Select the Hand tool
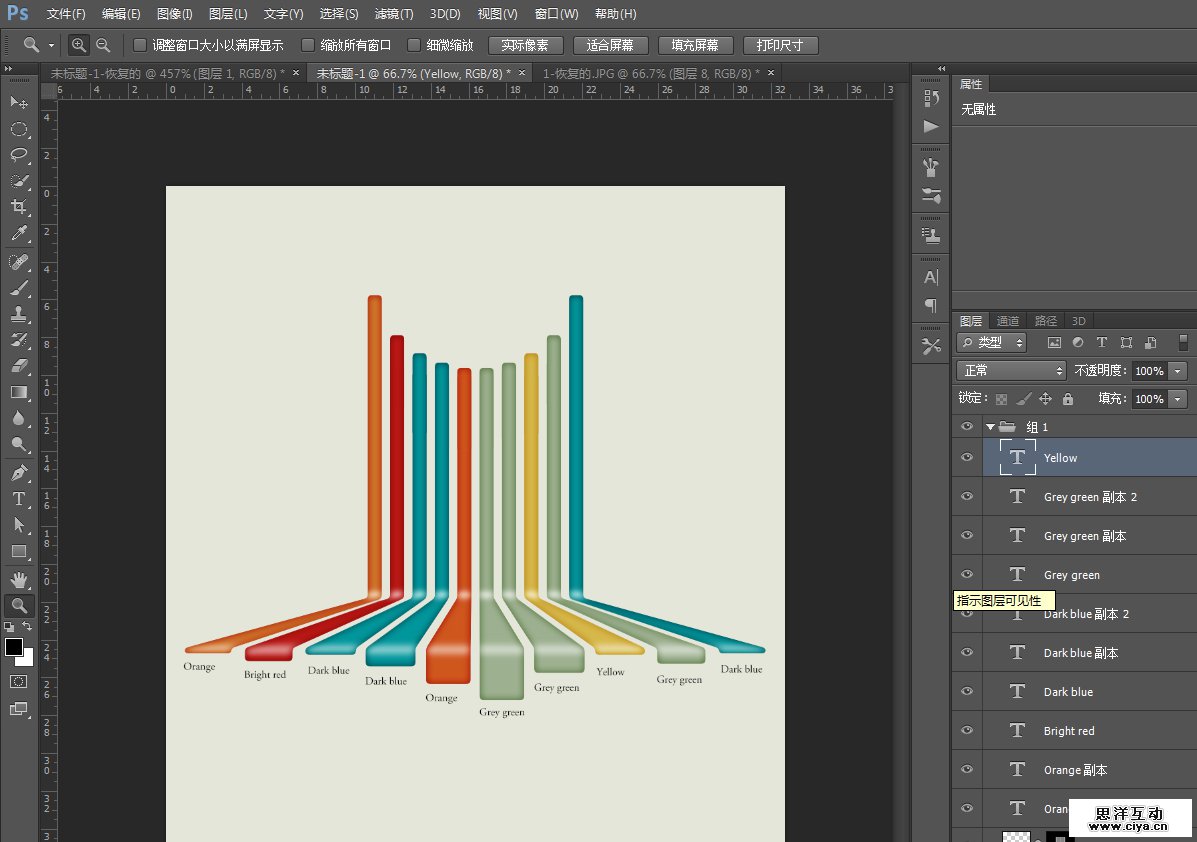 19,579
